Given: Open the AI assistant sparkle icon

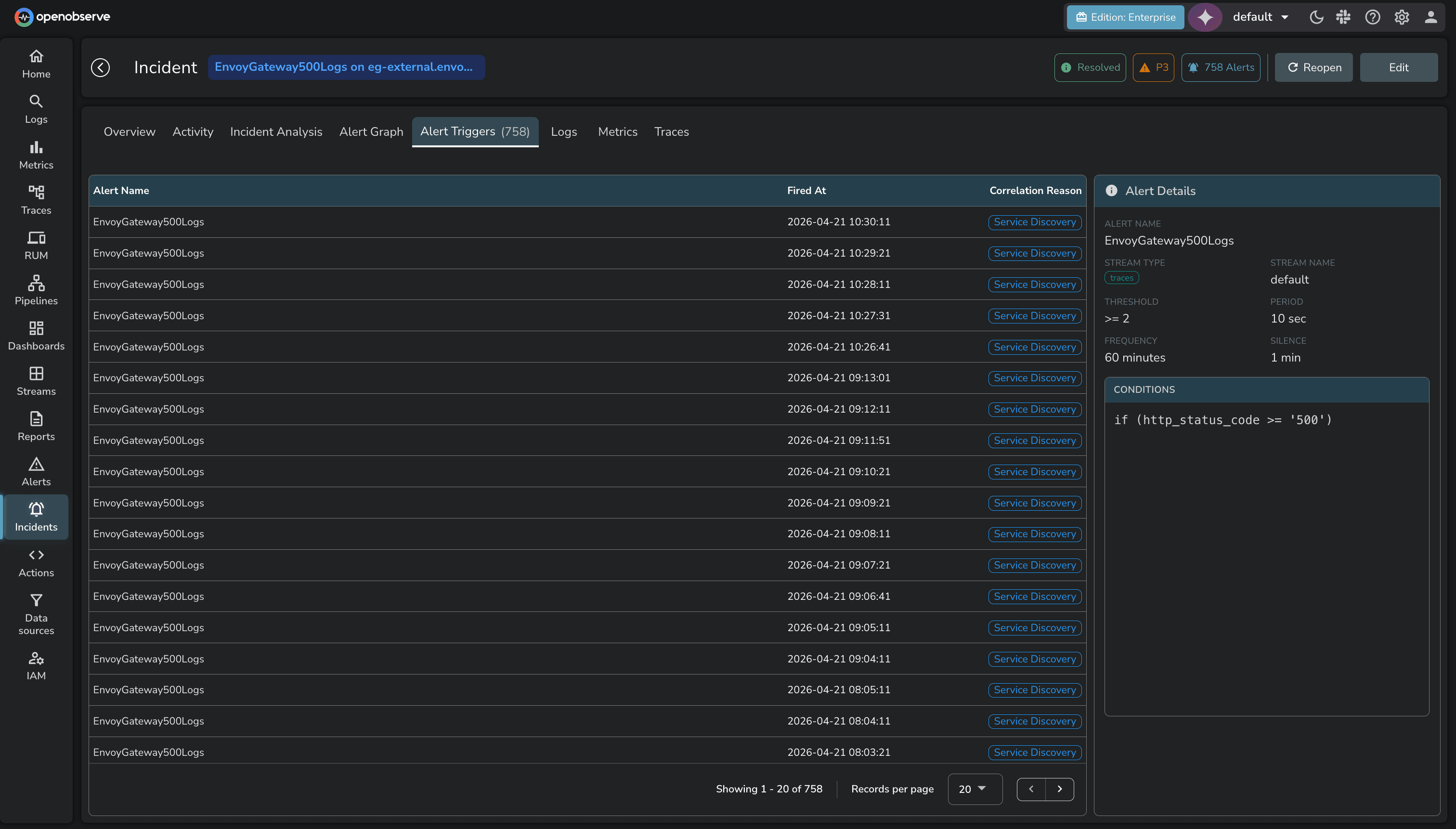Looking at the screenshot, I should [x=1205, y=17].
